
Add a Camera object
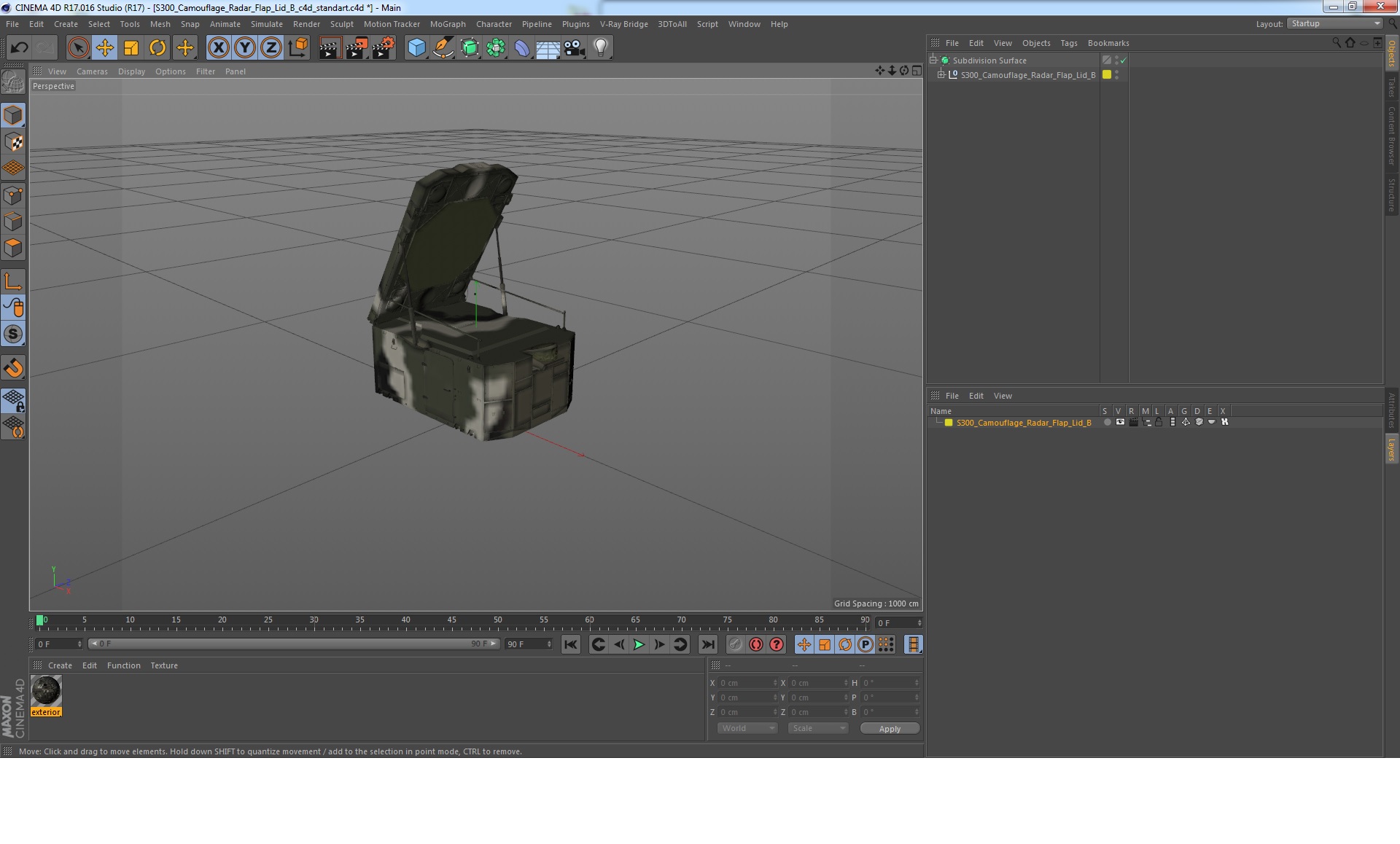(x=575, y=48)
